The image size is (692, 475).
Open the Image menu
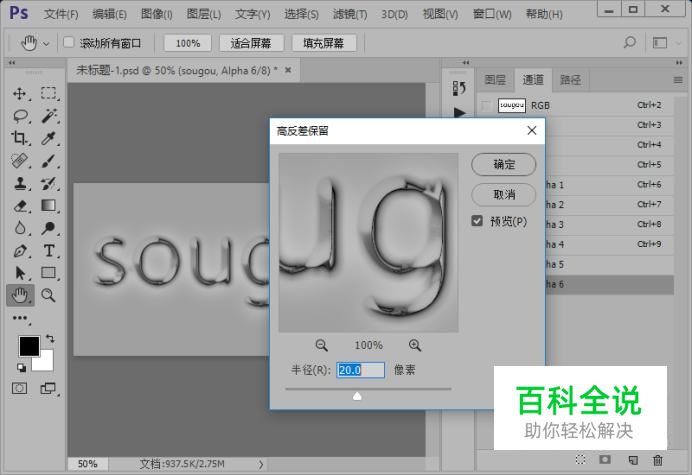tap(157, 14)
